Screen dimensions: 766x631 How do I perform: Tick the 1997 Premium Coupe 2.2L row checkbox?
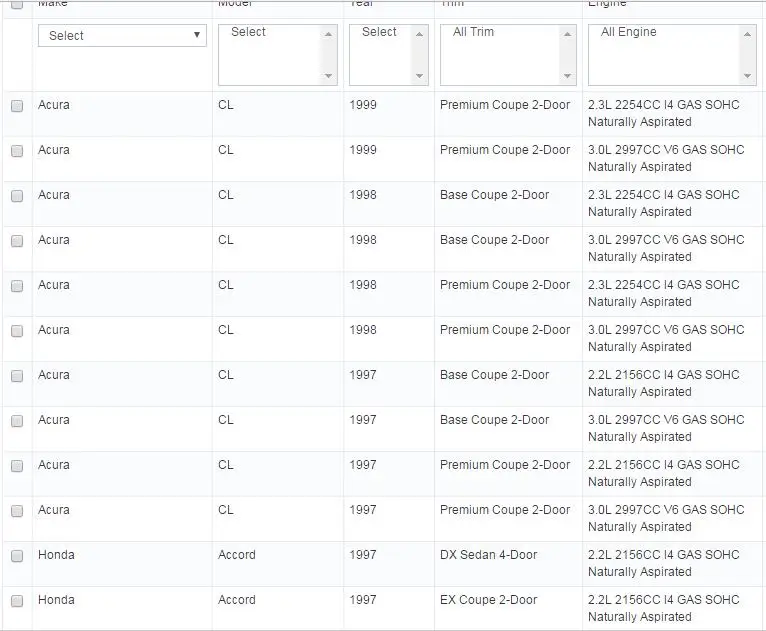tap(17, 465)
